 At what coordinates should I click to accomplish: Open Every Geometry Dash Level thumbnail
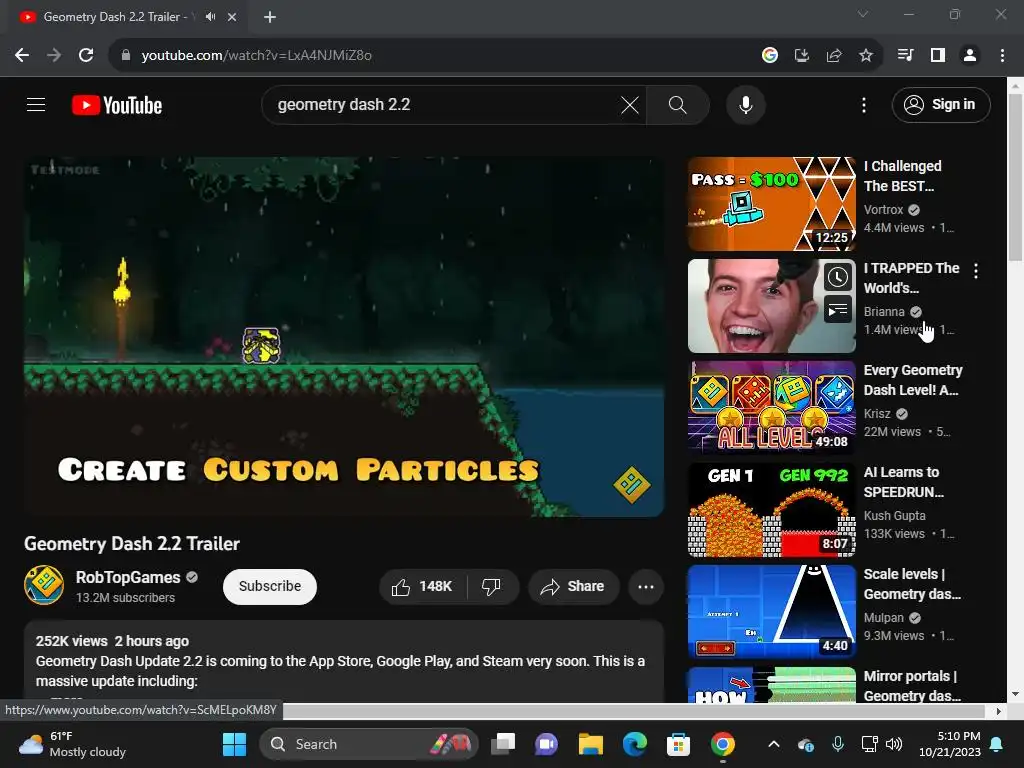coord(772,408)
